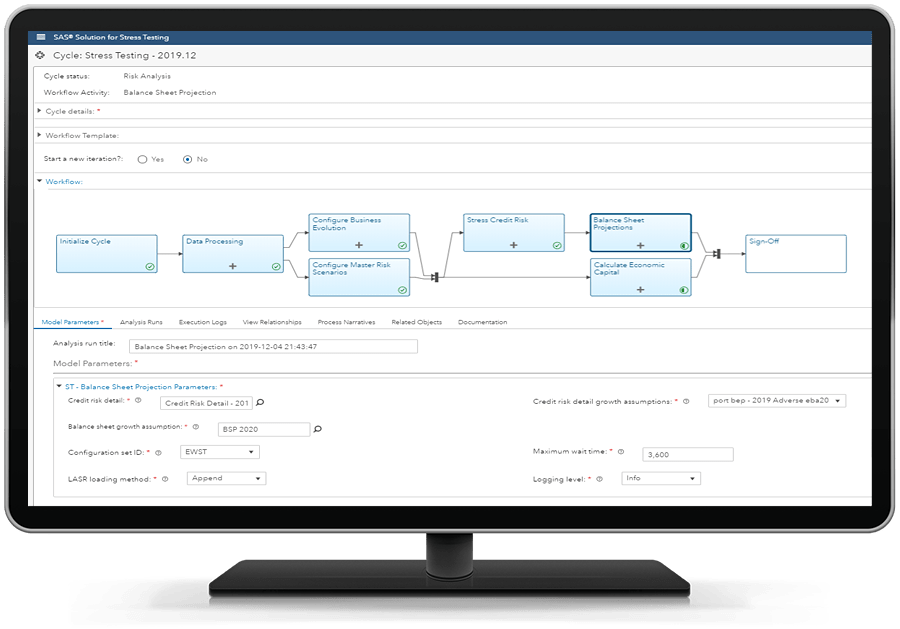This screenshot has width=900, height=629.
Task: Click Configure Business Evolution completed checkmark
Action: tap(402, 246)
